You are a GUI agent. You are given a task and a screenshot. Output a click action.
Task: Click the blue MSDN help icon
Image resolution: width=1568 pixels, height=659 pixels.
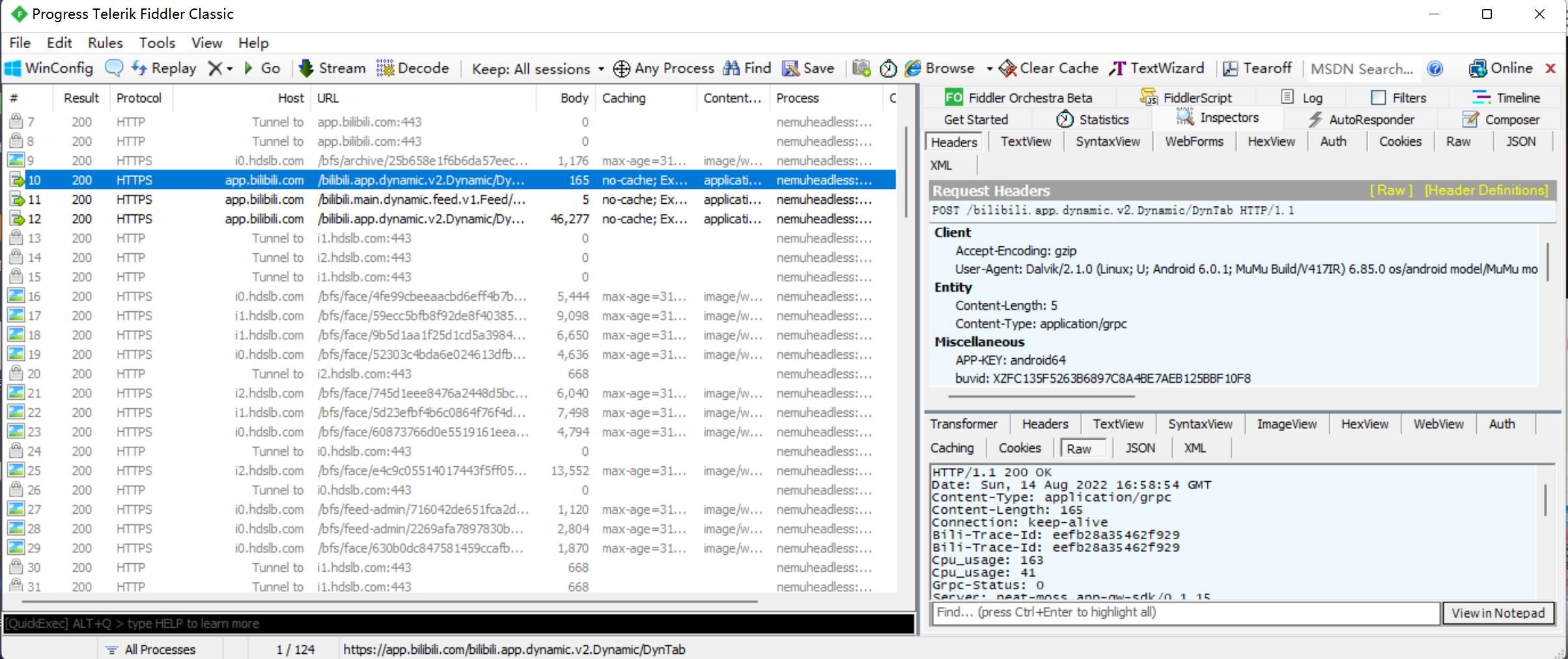(x=1435, y=68)
